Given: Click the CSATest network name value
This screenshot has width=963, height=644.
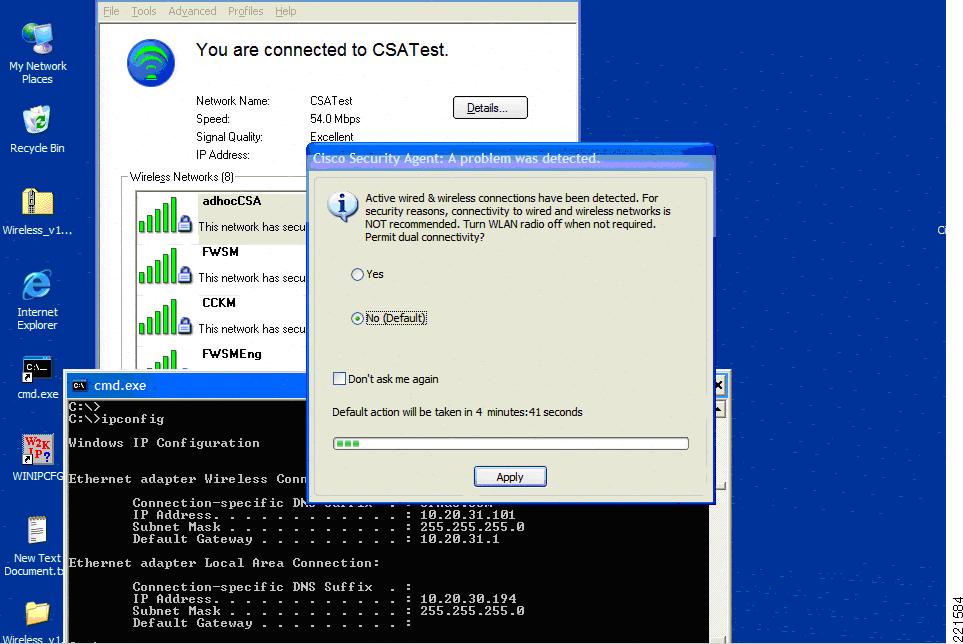Looking at the screenshot, I should [331, 101].
